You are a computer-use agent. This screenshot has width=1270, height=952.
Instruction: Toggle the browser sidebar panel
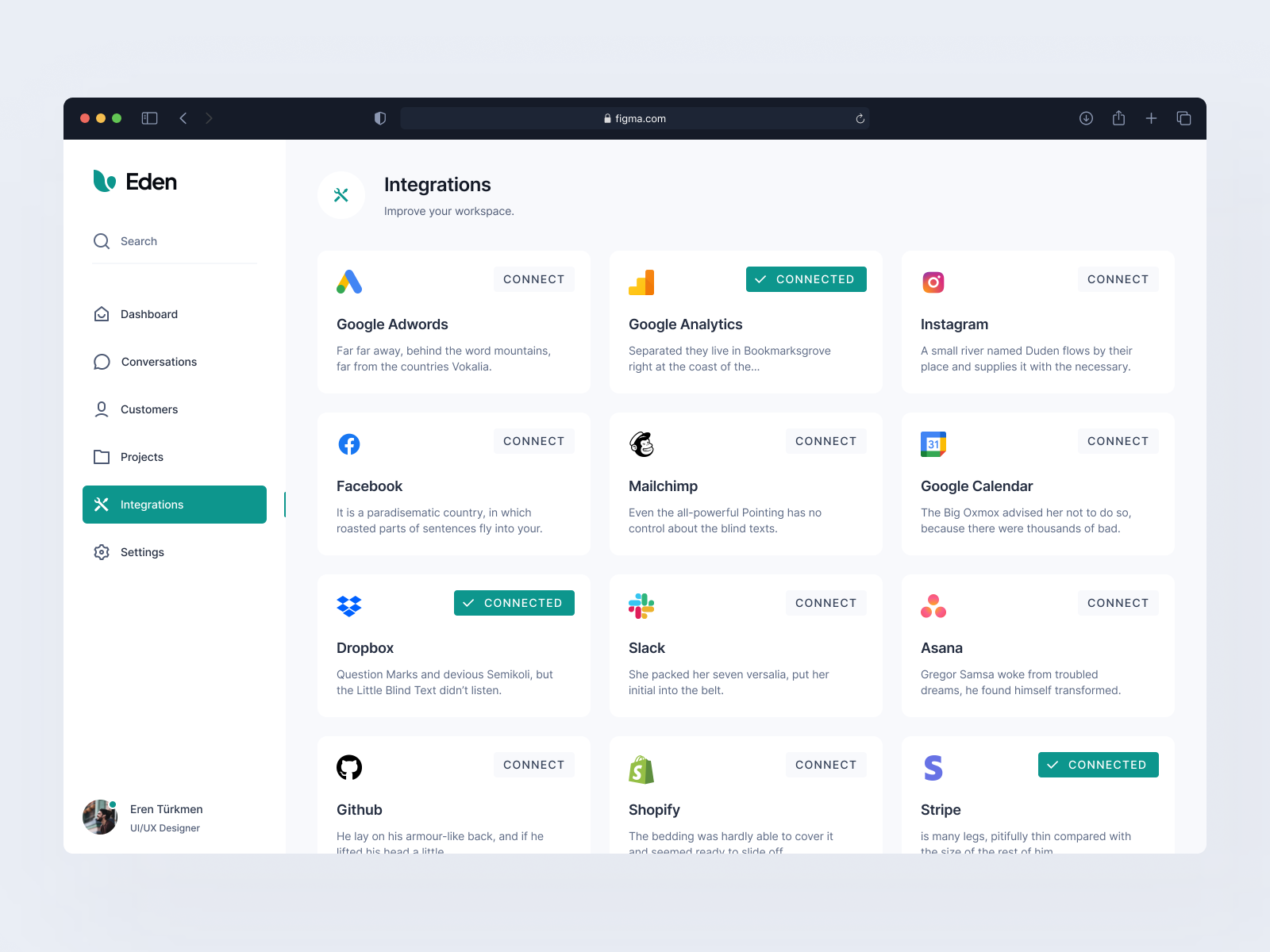pyautogui.click(x=148, y=117)
